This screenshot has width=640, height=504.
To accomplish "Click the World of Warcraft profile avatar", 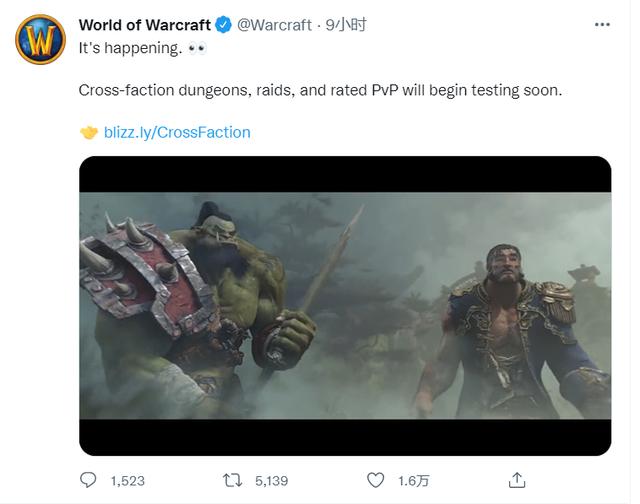I will click(x=39, y=39).
